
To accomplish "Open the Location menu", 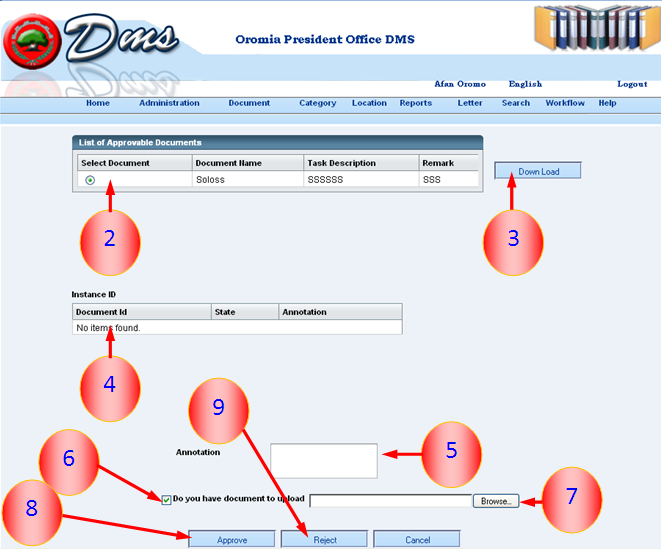I will (x=369, y=103).
